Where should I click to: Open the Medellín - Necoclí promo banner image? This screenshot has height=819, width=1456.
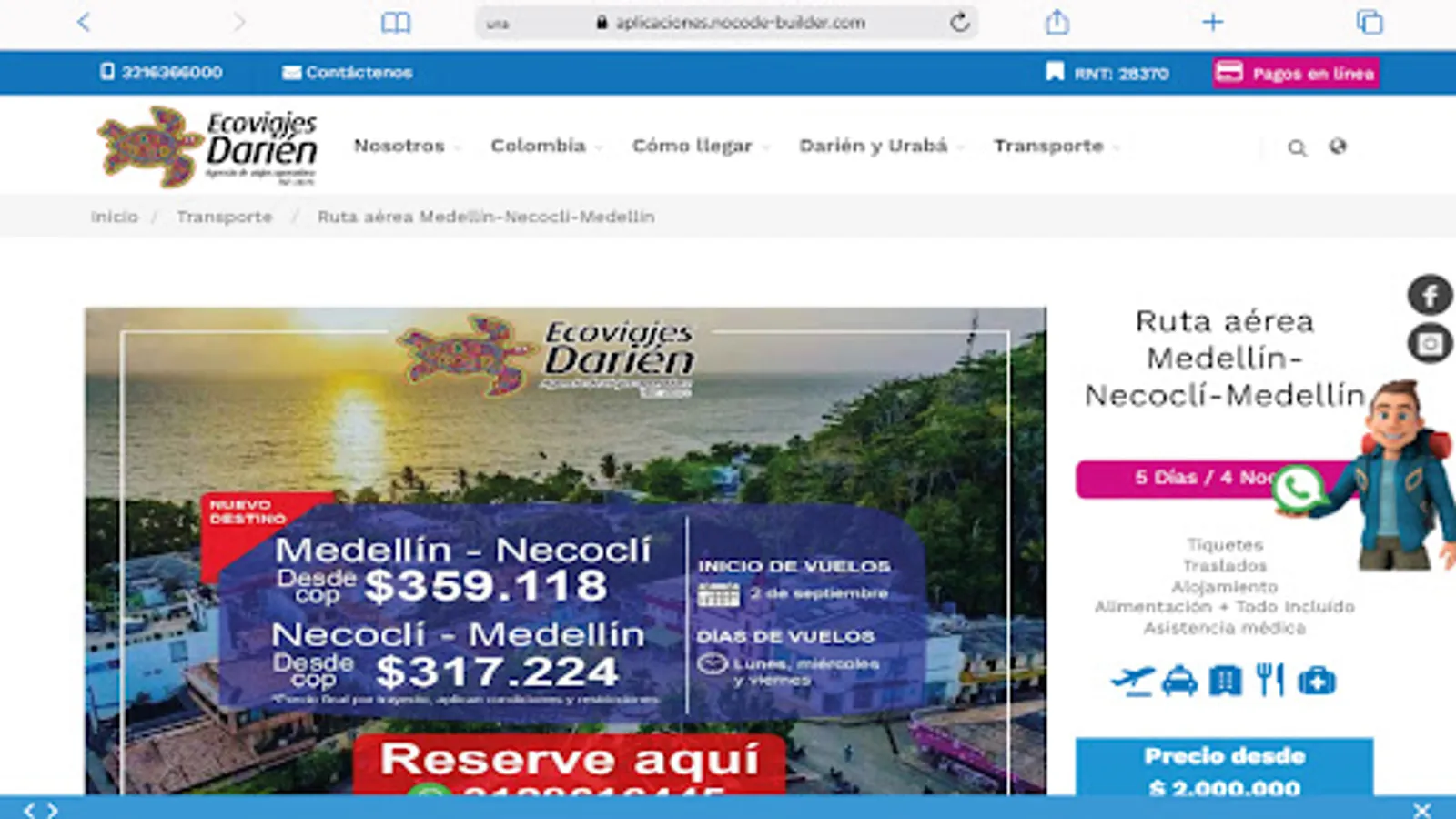pyautogui.click(x=565, y=551)
